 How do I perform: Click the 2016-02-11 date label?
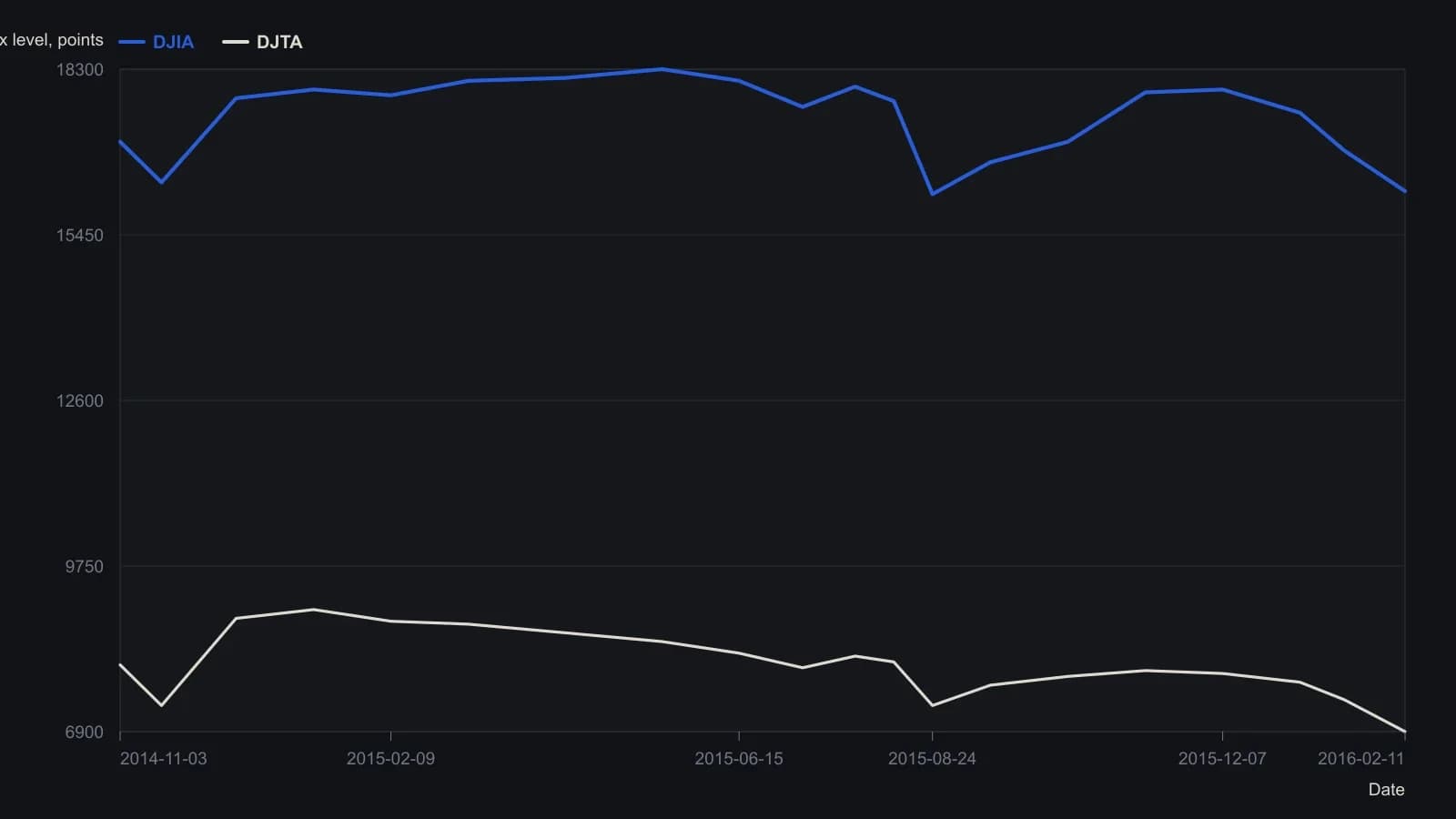(x=1361, y=759)
